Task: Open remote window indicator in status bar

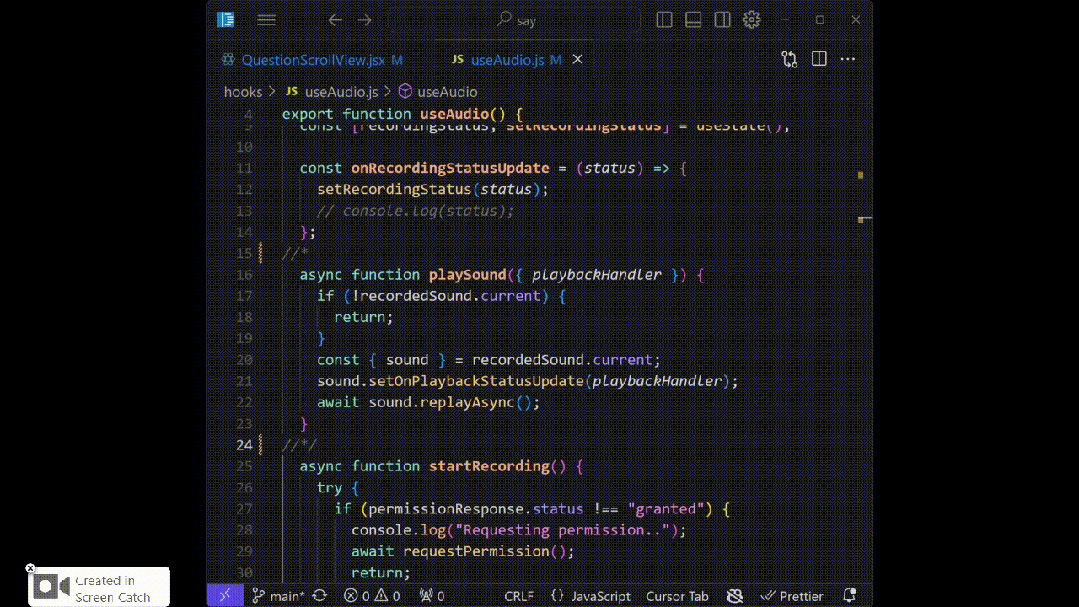Action: coord(225,595)
